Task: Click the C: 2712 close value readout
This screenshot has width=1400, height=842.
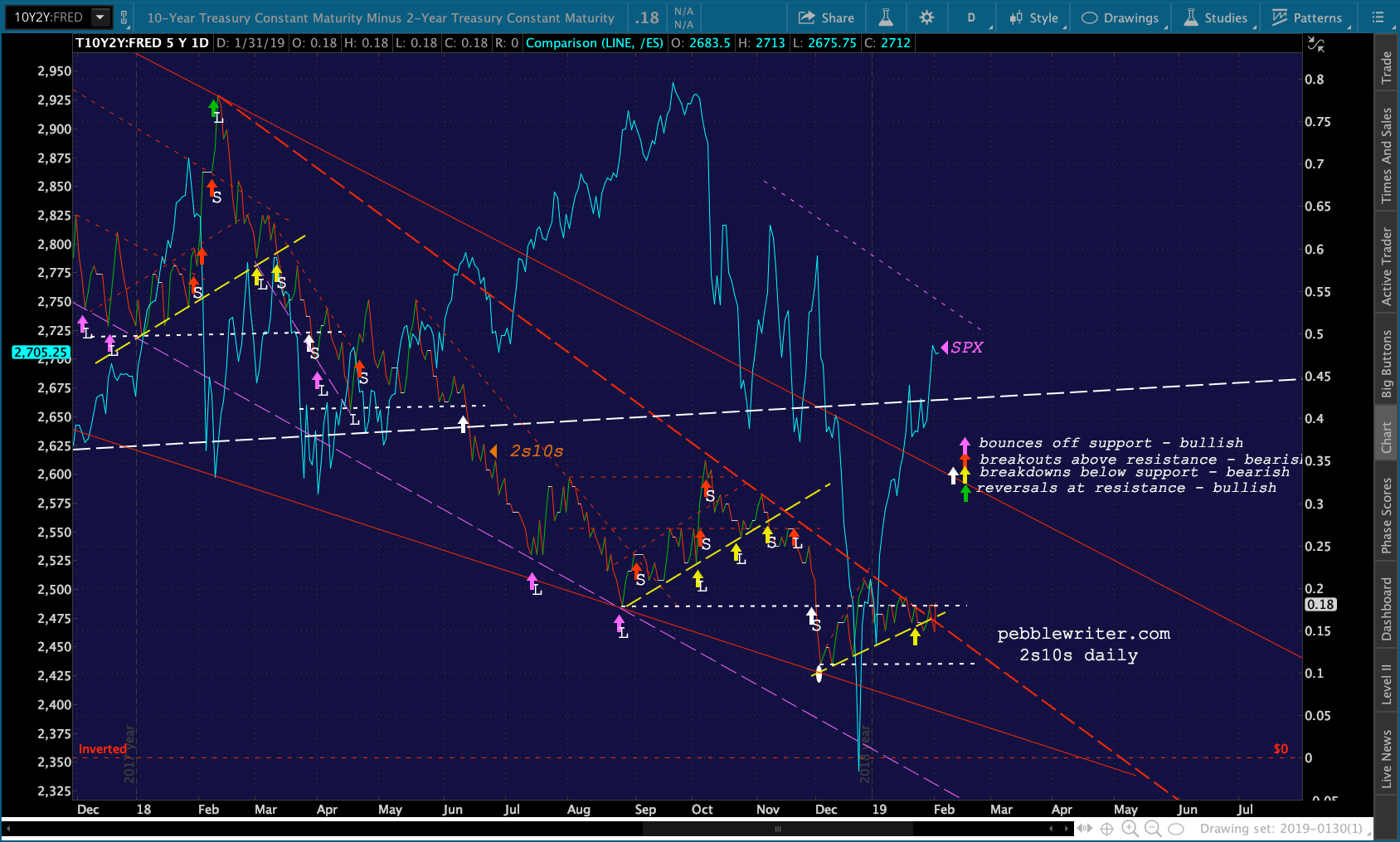Action: pos(887,43)
